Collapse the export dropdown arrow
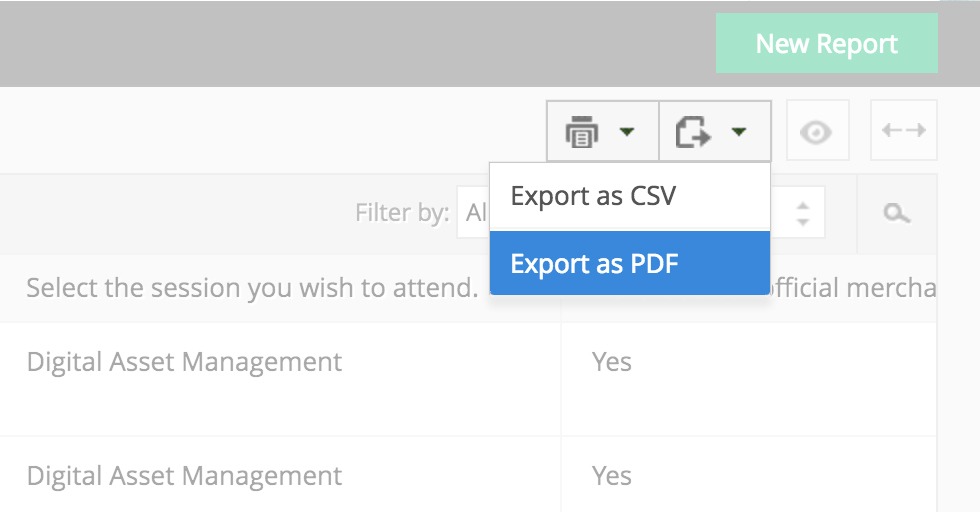The width and height of the screenshot is (980, 512). pyautogui.click(x=740, y=131)
